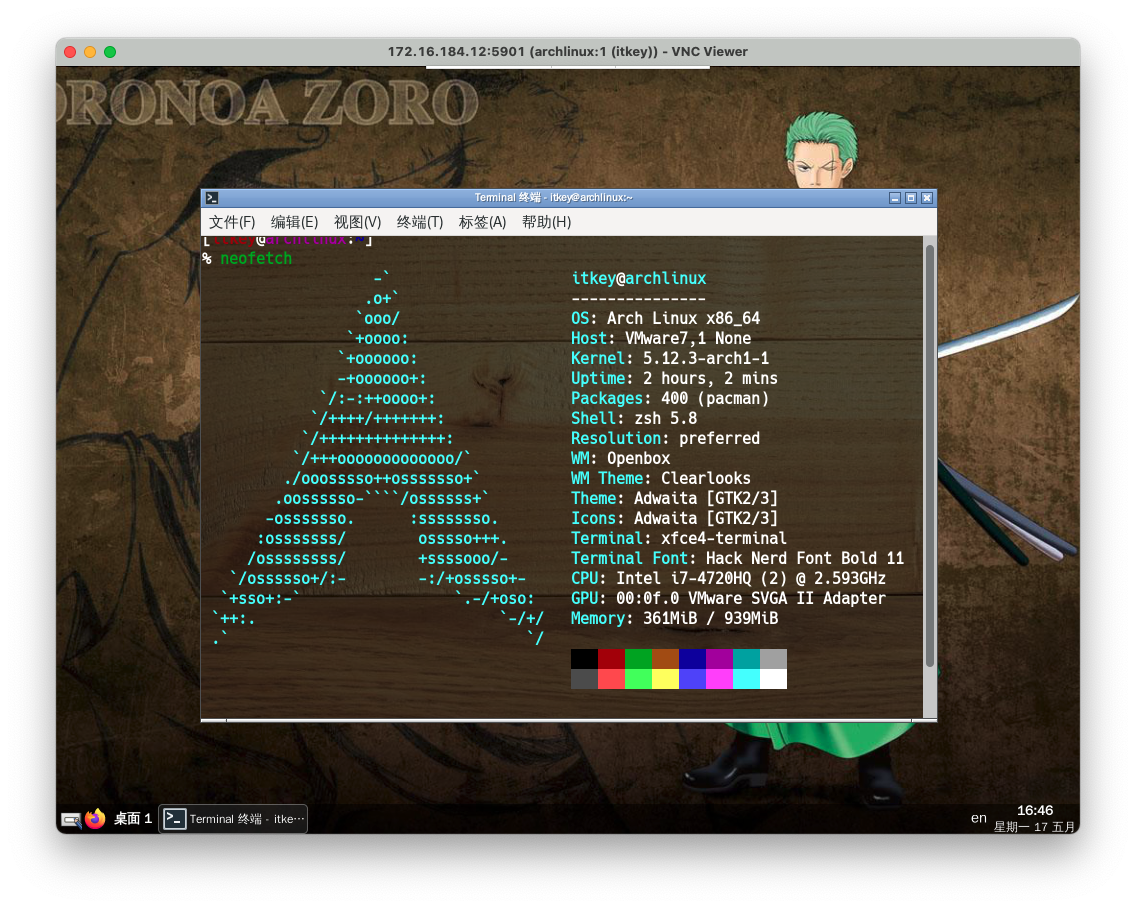This screenshot has height=908, width=1136.
Task: Click the white color block
Action: (x=773, y=679)
